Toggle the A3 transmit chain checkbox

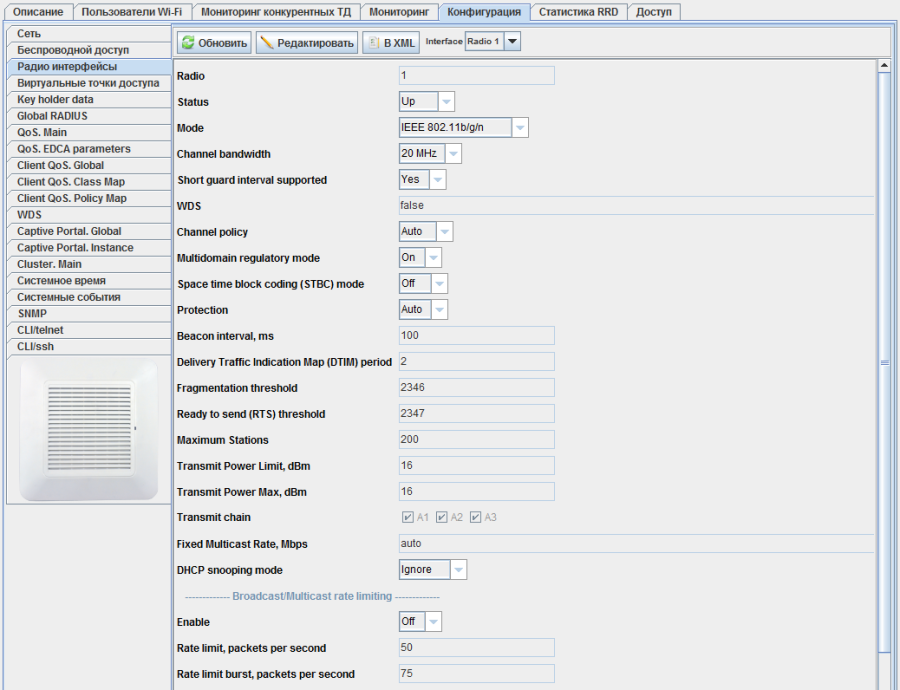point(475,517)
